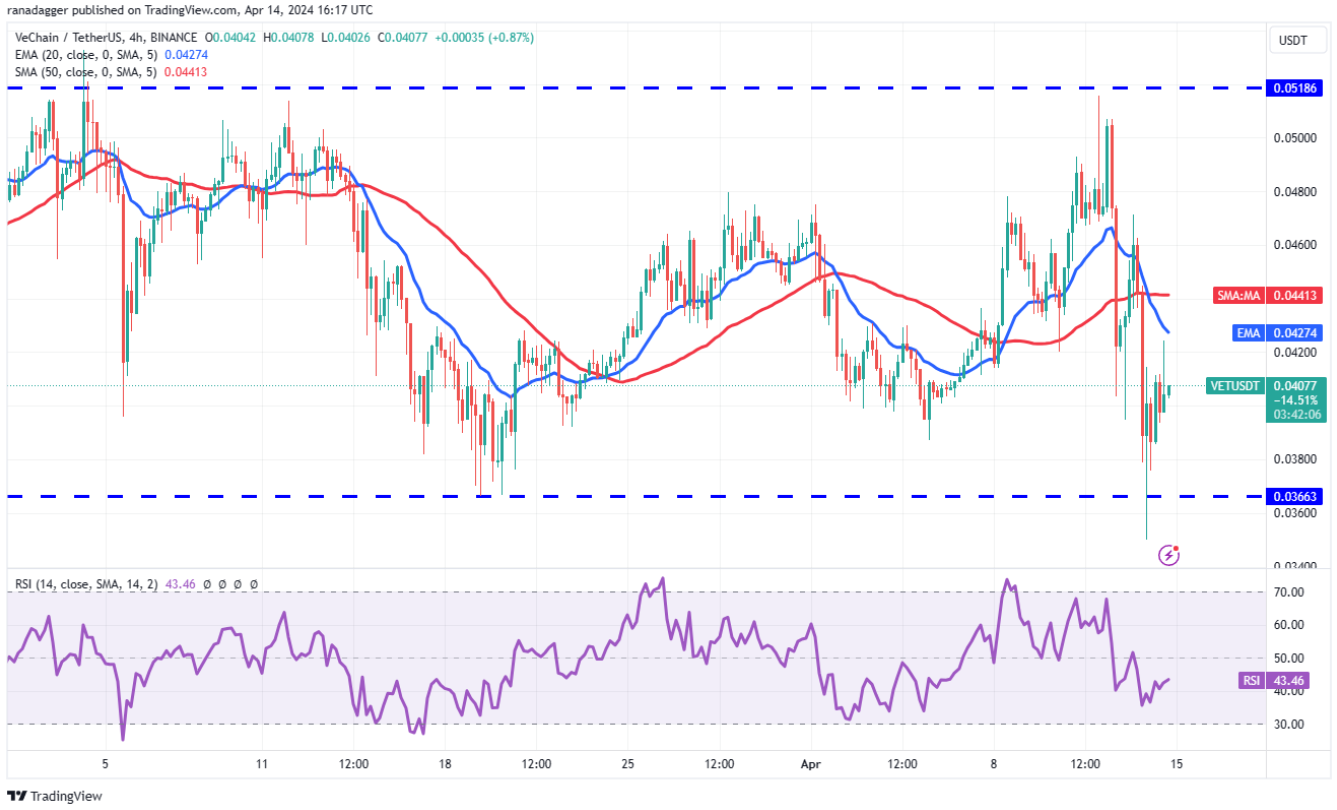Click the TradingView wordmark text at bottom
Image resolution: width=1337 pixels, height=810 pixels.
click(66, 796)
